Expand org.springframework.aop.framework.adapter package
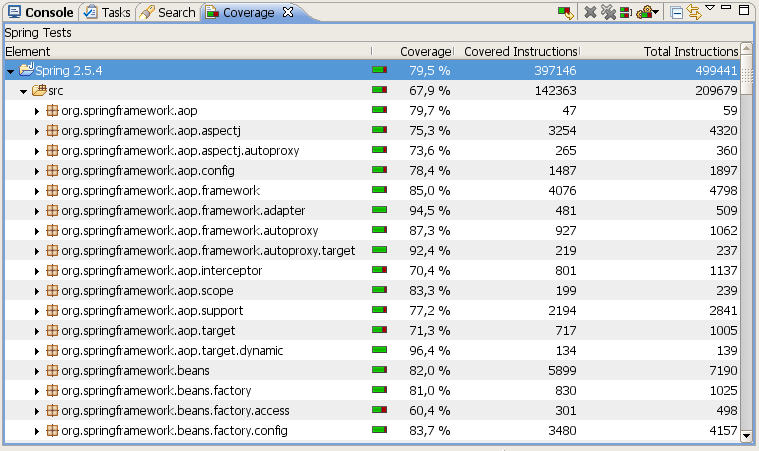This screenshot has height=451, width=759. click(x=37, y=211)
